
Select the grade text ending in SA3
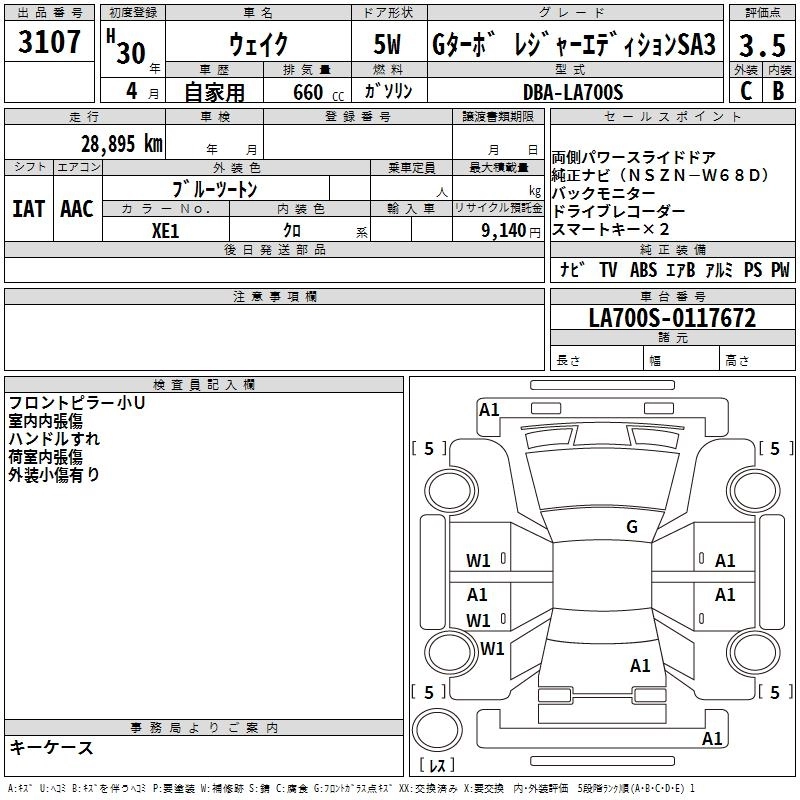coord(574,44)
